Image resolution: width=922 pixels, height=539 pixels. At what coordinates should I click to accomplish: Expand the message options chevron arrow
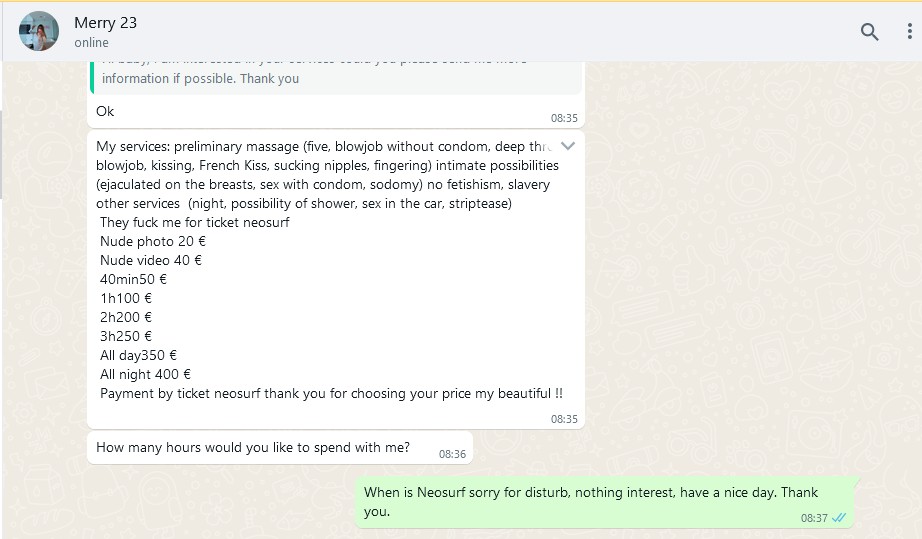tap(567, 146)
